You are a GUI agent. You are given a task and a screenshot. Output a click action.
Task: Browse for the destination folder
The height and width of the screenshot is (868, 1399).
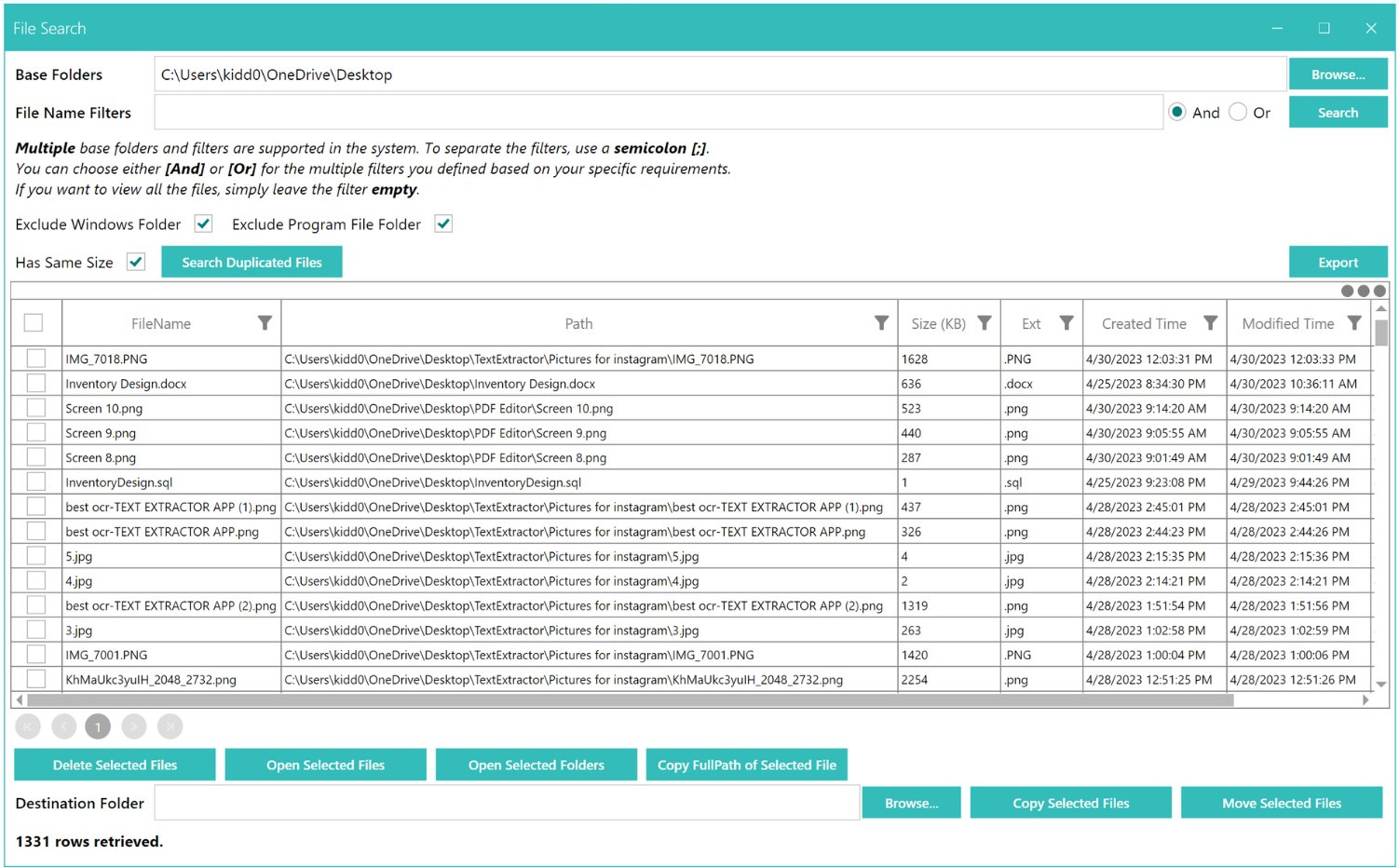pyautogui.click(x=911, y=803)
